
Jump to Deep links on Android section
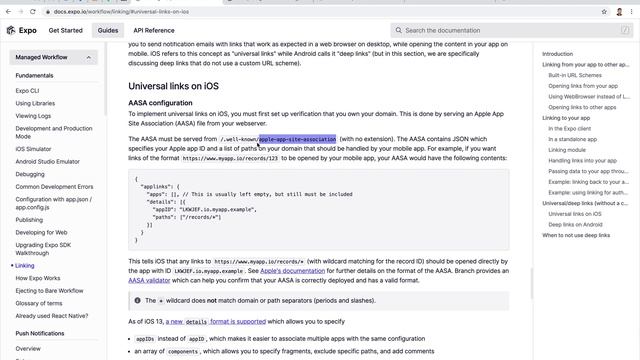pos(575,224)
